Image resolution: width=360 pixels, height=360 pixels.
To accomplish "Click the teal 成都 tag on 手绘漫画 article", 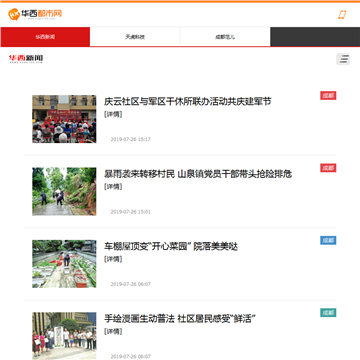I will (328, 313).
